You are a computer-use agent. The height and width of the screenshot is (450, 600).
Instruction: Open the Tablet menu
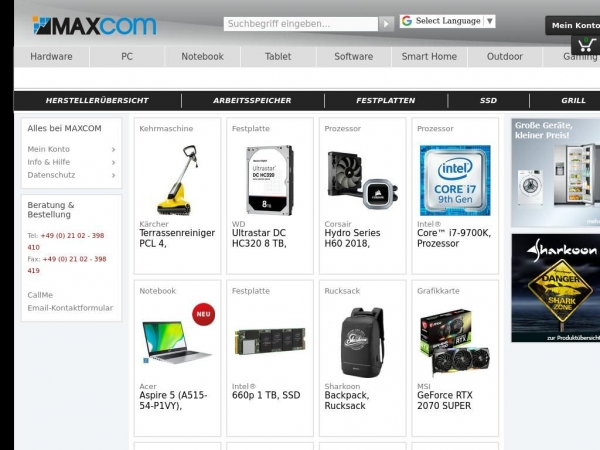click(278, 57)
